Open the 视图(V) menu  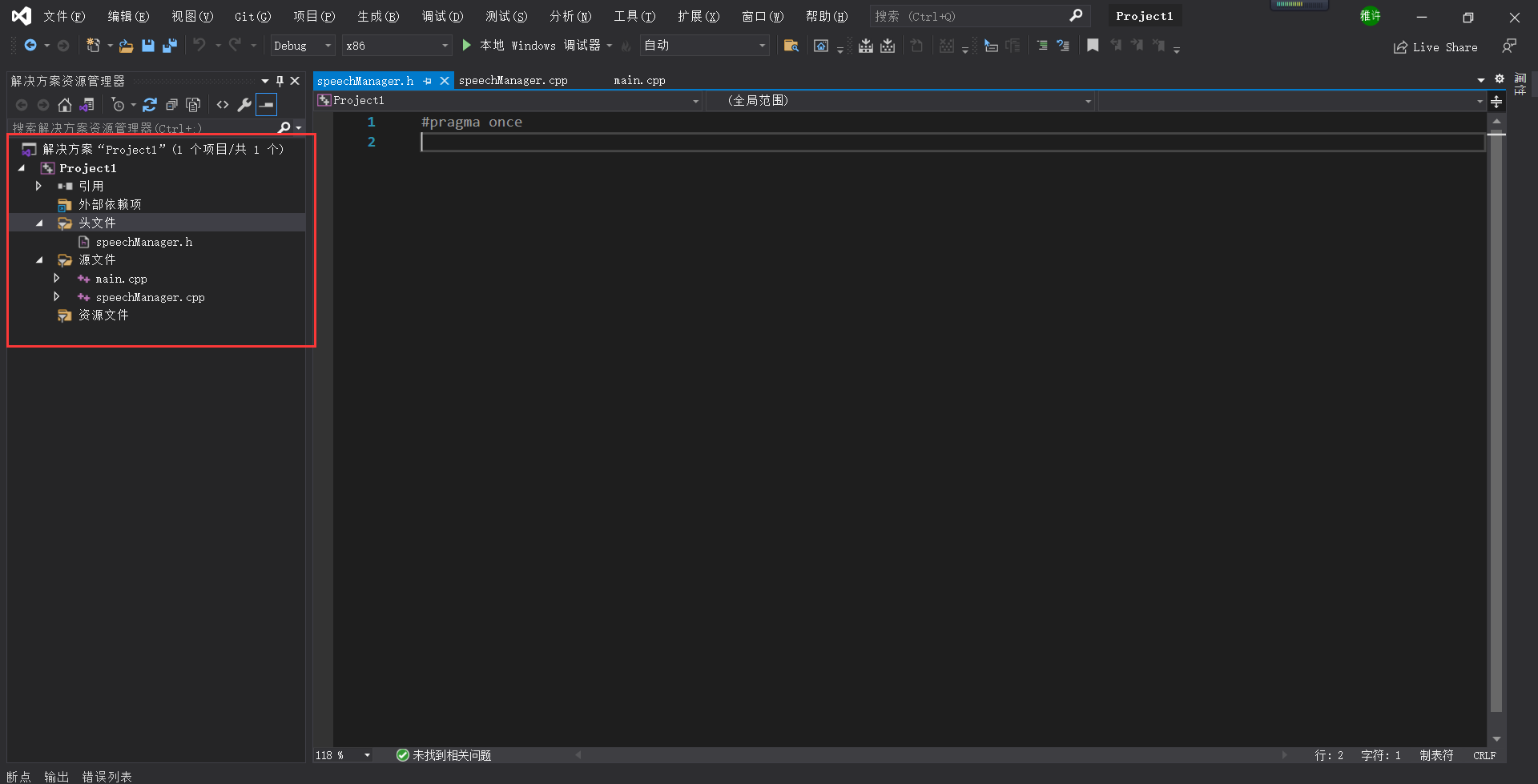coord(192,16)
